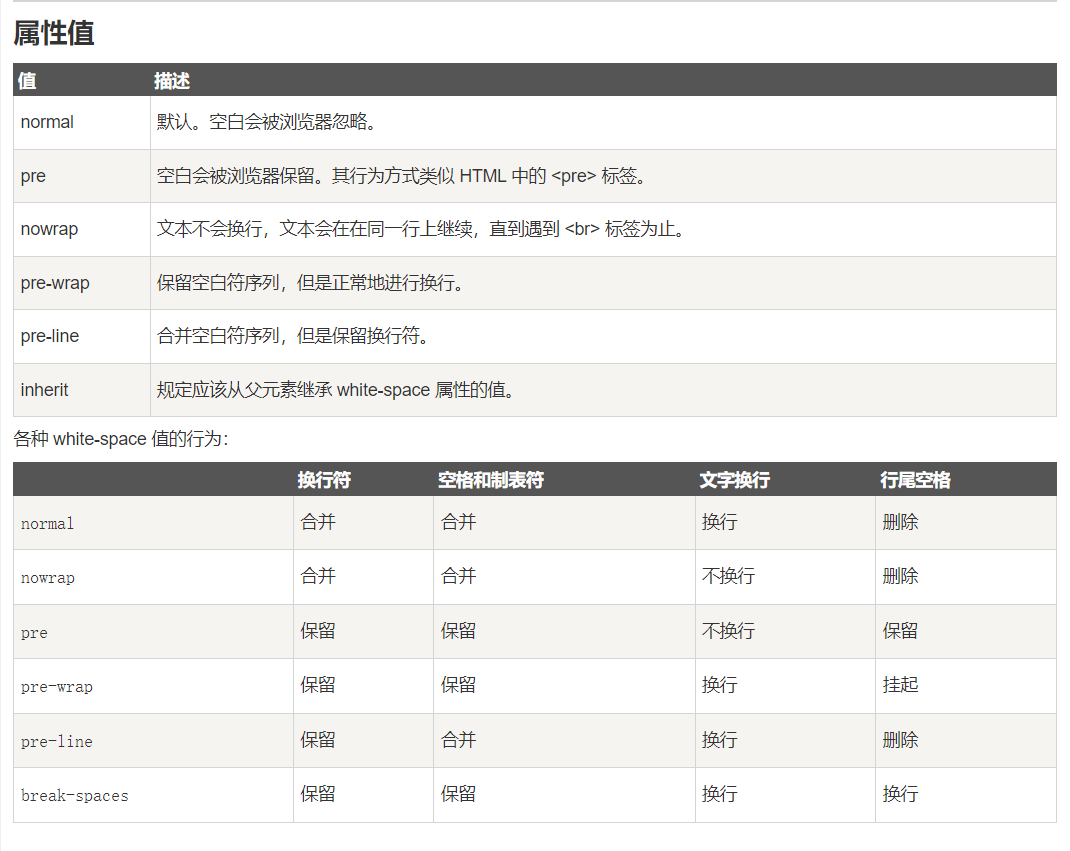Click the 值 column header

(27, 81)
